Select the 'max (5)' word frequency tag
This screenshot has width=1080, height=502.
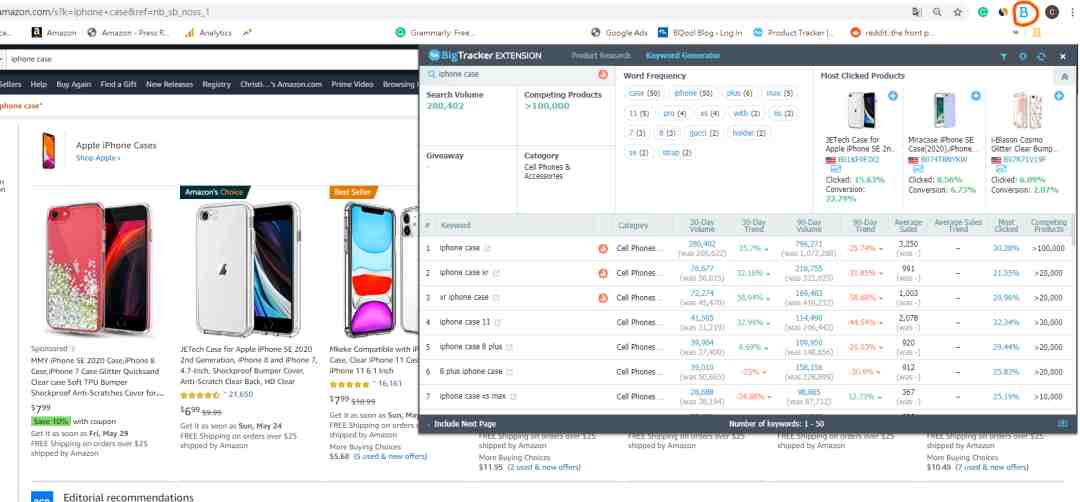(x=779, y=93)
